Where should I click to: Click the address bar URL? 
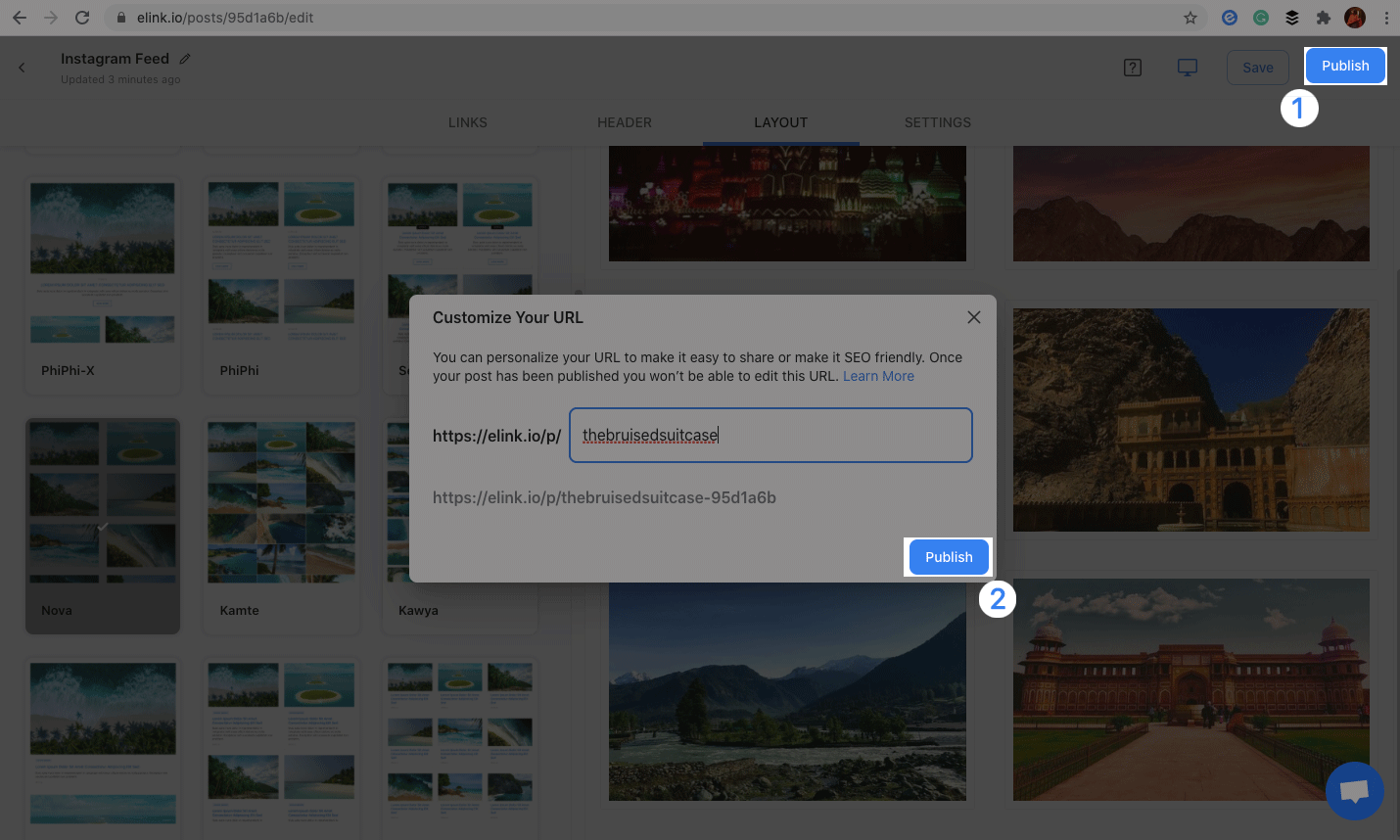coord(225,18)
